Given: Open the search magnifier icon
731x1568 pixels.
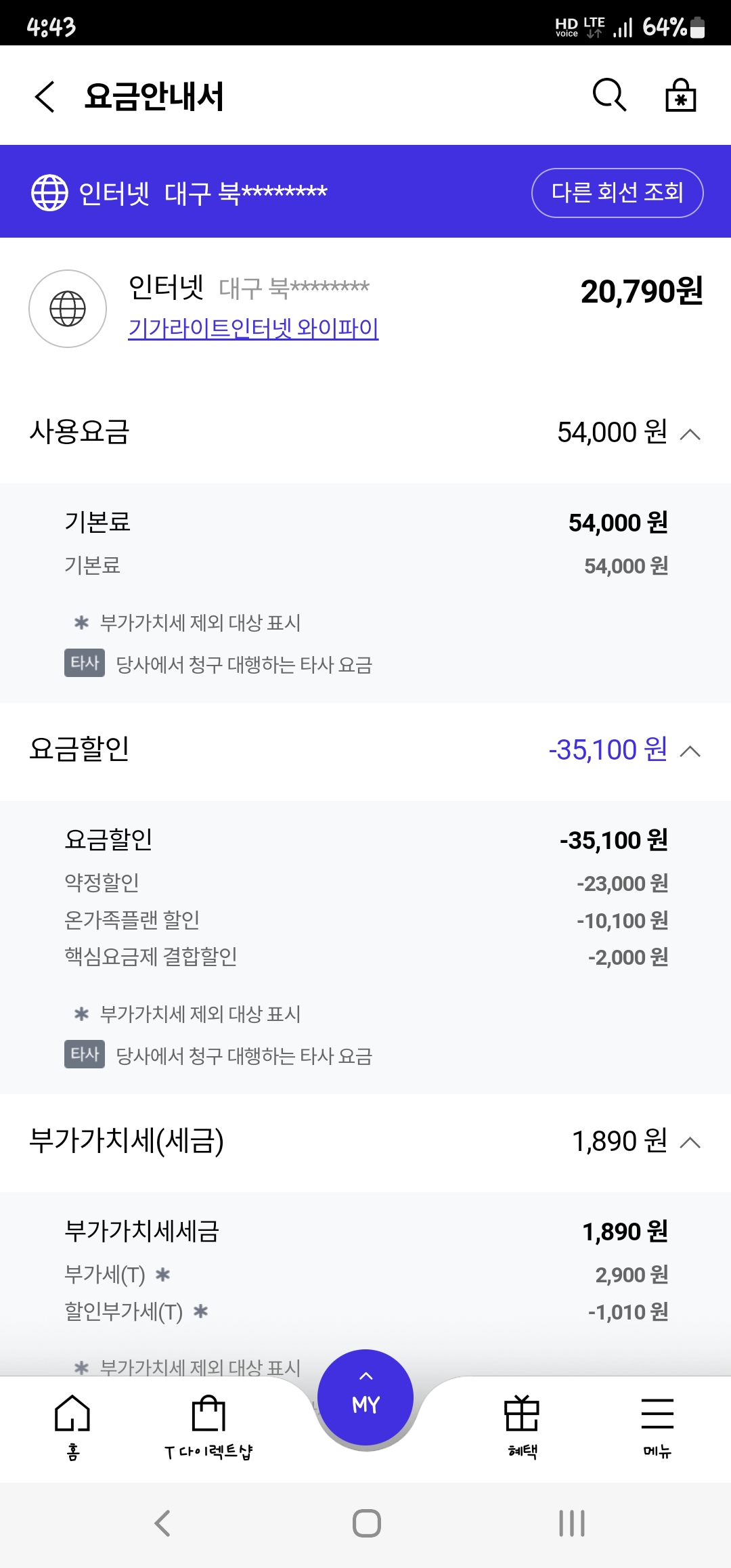Looking at the screenshot, I should (x=609, y=95).
